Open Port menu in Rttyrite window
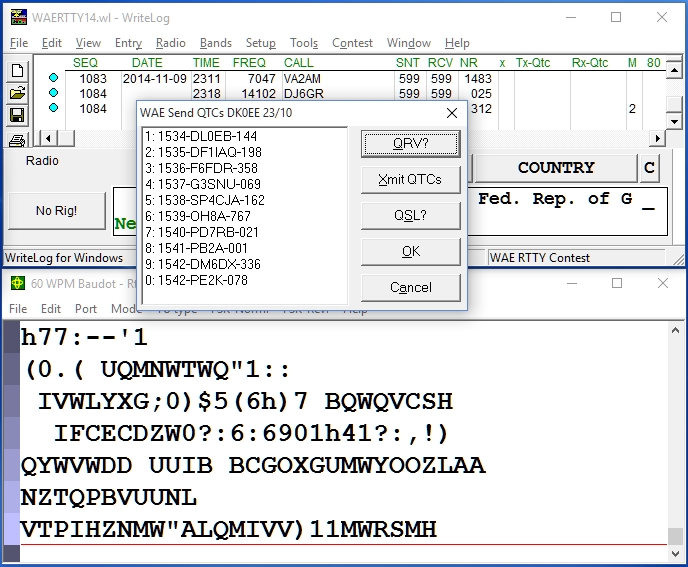The width and height of the screenshot is (688, 567). 86,309
